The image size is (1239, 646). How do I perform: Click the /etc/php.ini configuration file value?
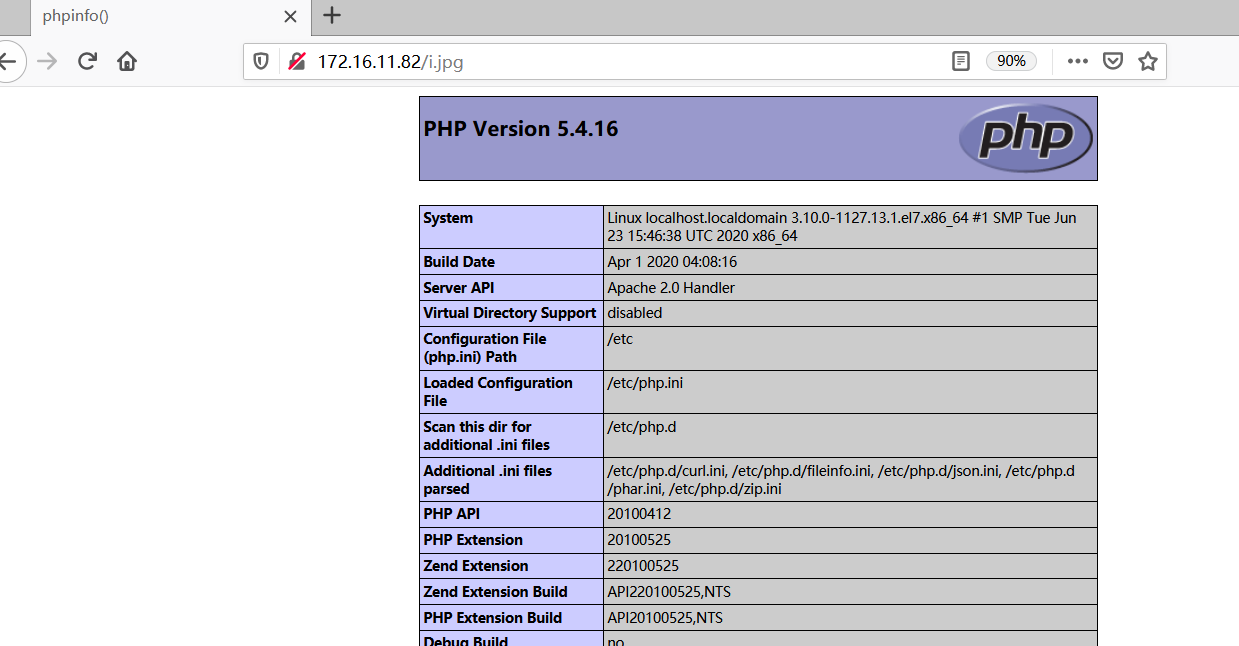[645, 383]
